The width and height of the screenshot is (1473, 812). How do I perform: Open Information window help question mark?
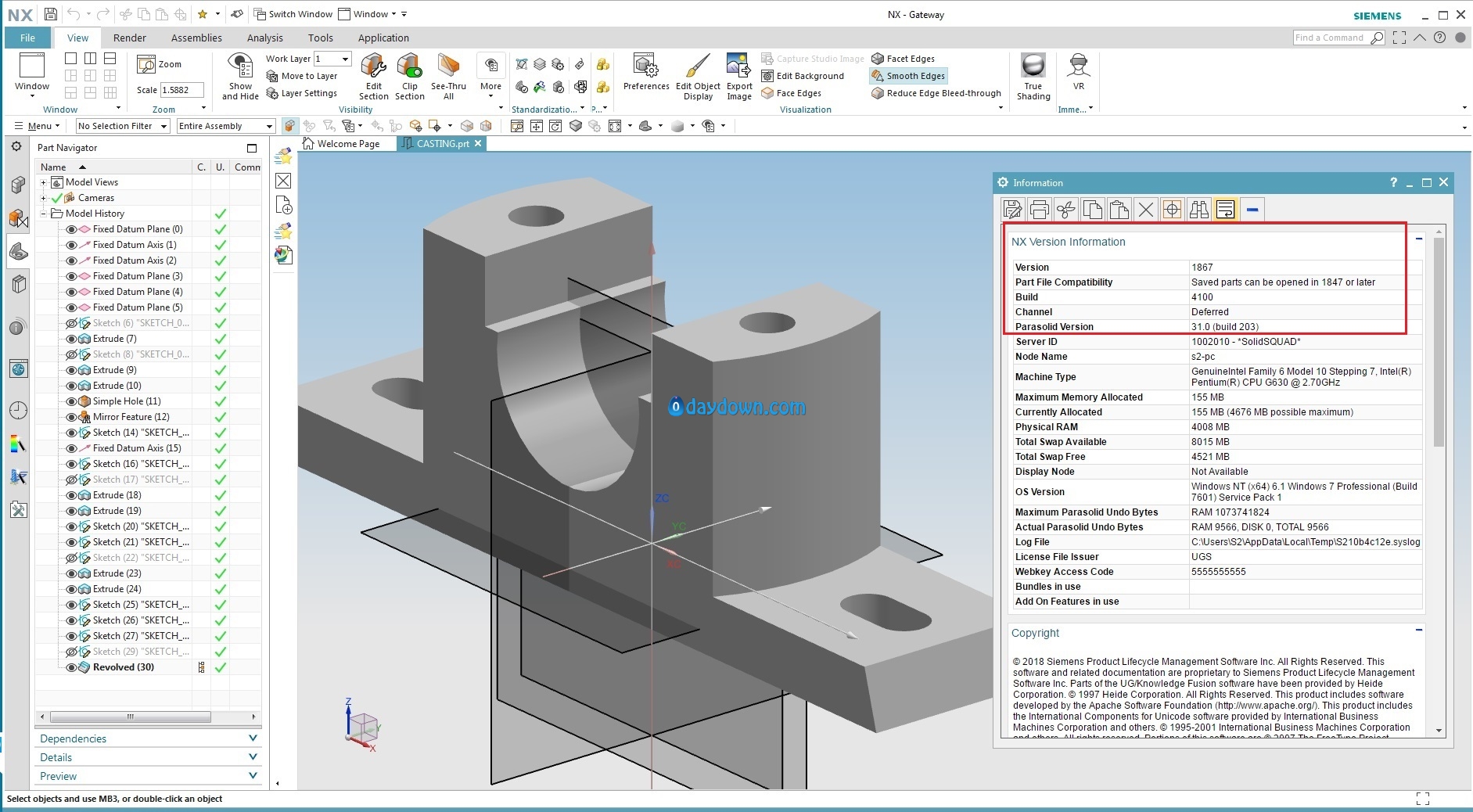(x=1393, y=182)
